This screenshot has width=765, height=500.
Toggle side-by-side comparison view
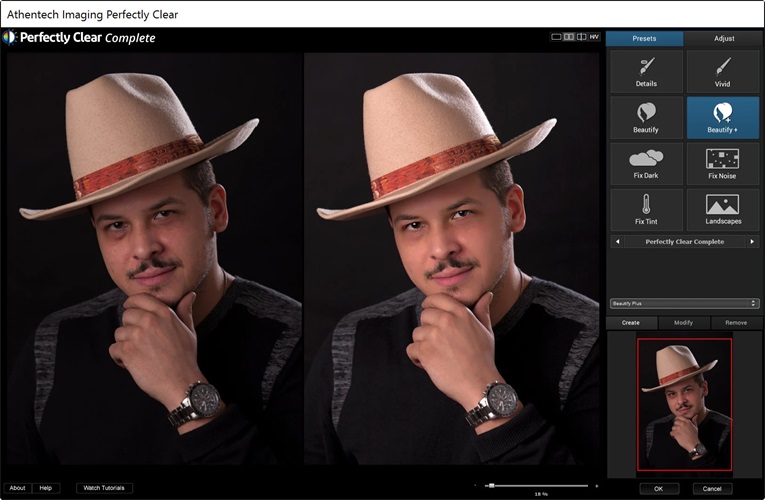(569, 37)
